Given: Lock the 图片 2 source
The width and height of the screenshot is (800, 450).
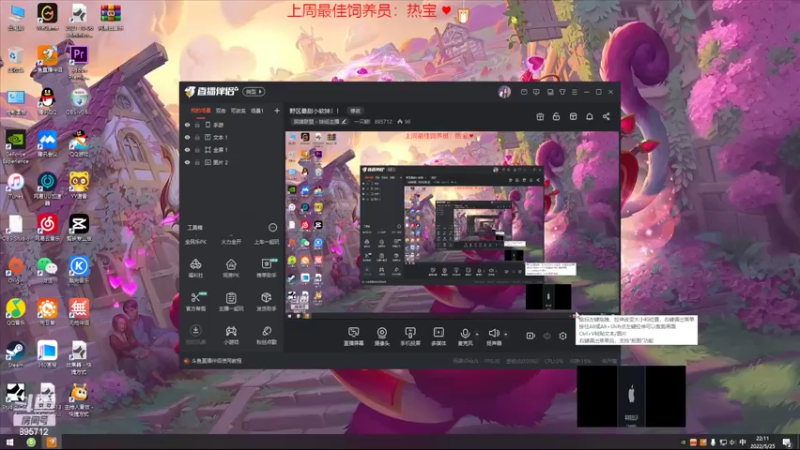Looking at the screenshot, I should [197, 162].
